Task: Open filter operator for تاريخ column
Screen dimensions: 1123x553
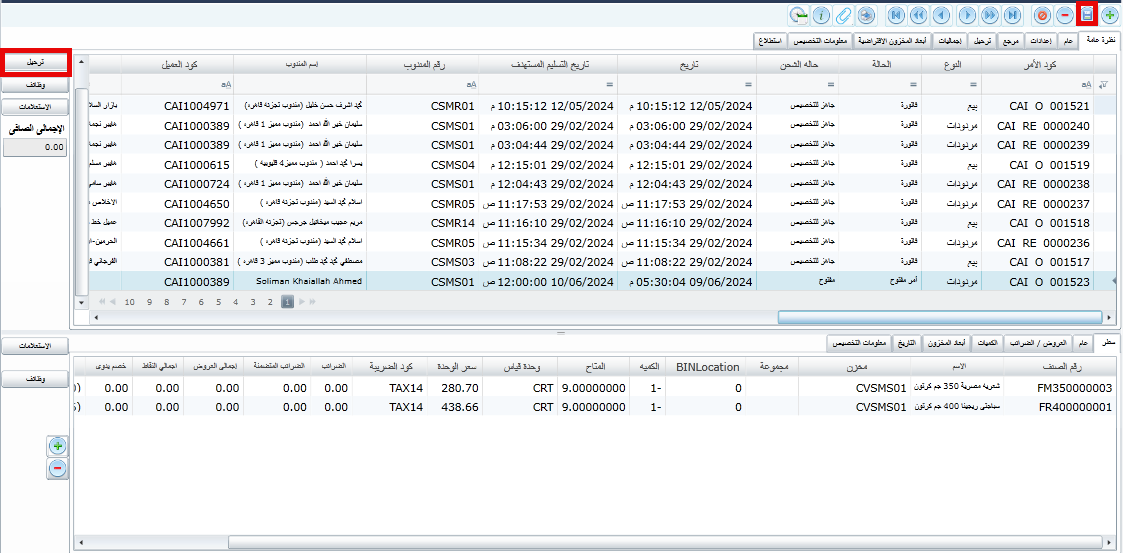Action: click(x=749, y=84)
